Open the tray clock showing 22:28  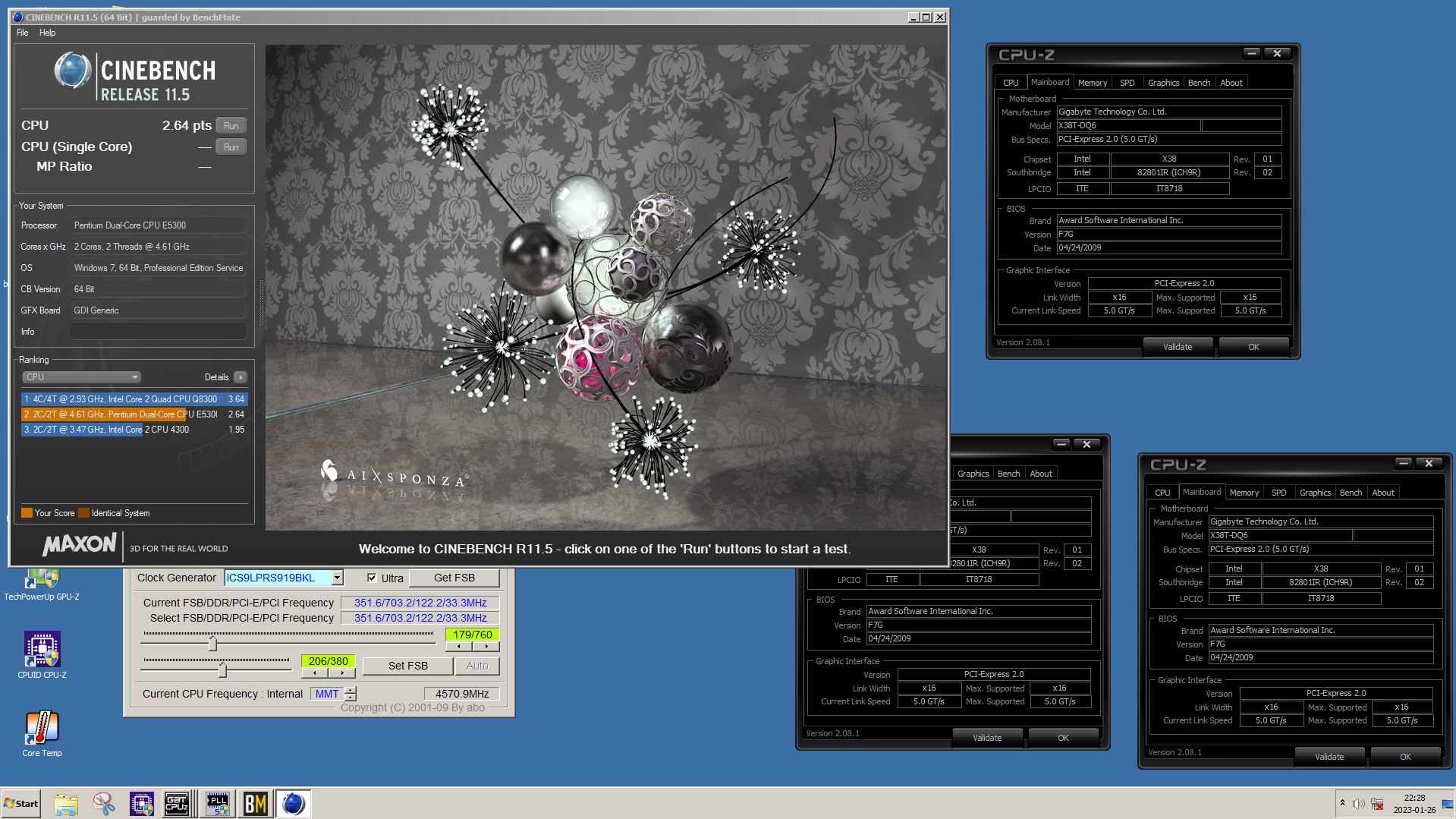[1414, 804]
